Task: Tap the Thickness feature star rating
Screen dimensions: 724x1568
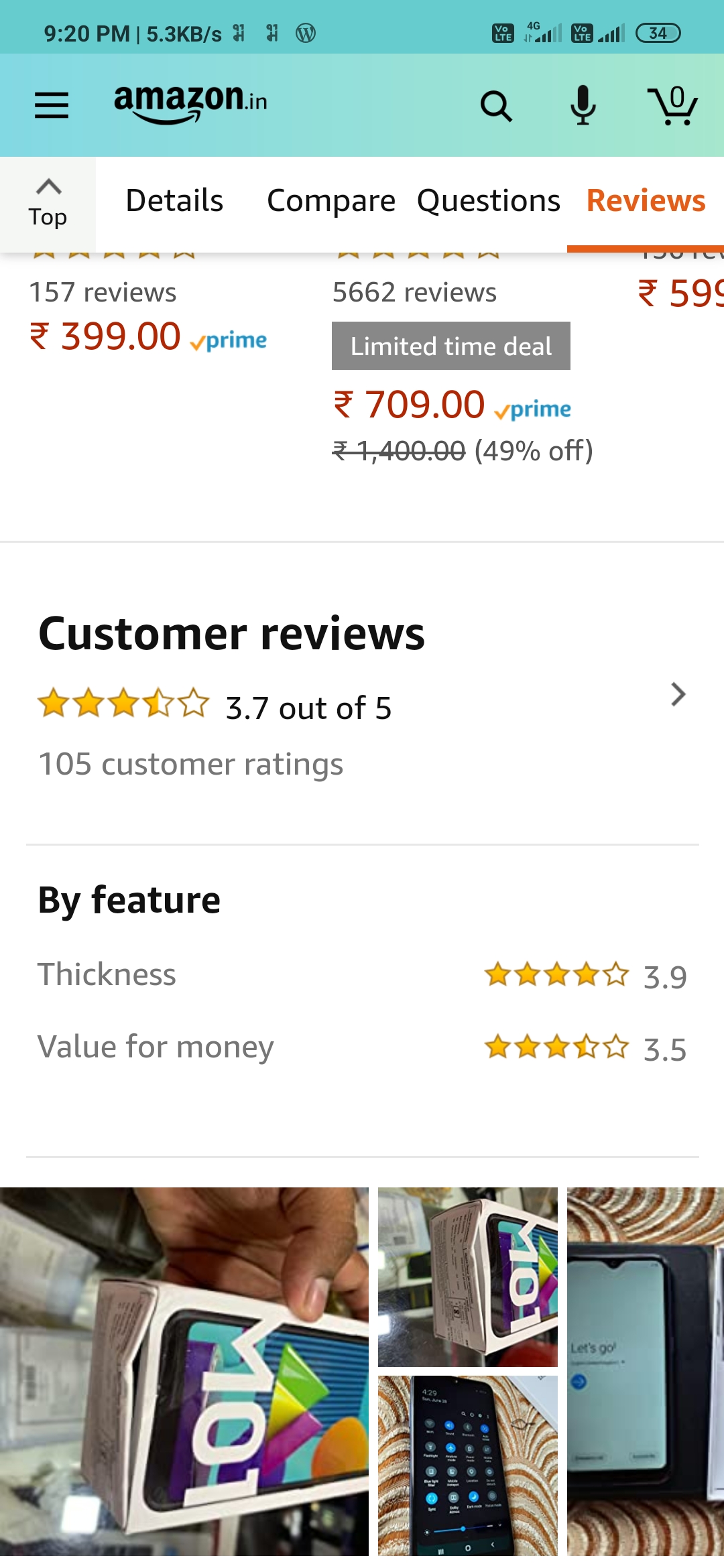Action: tap(556, 975)
